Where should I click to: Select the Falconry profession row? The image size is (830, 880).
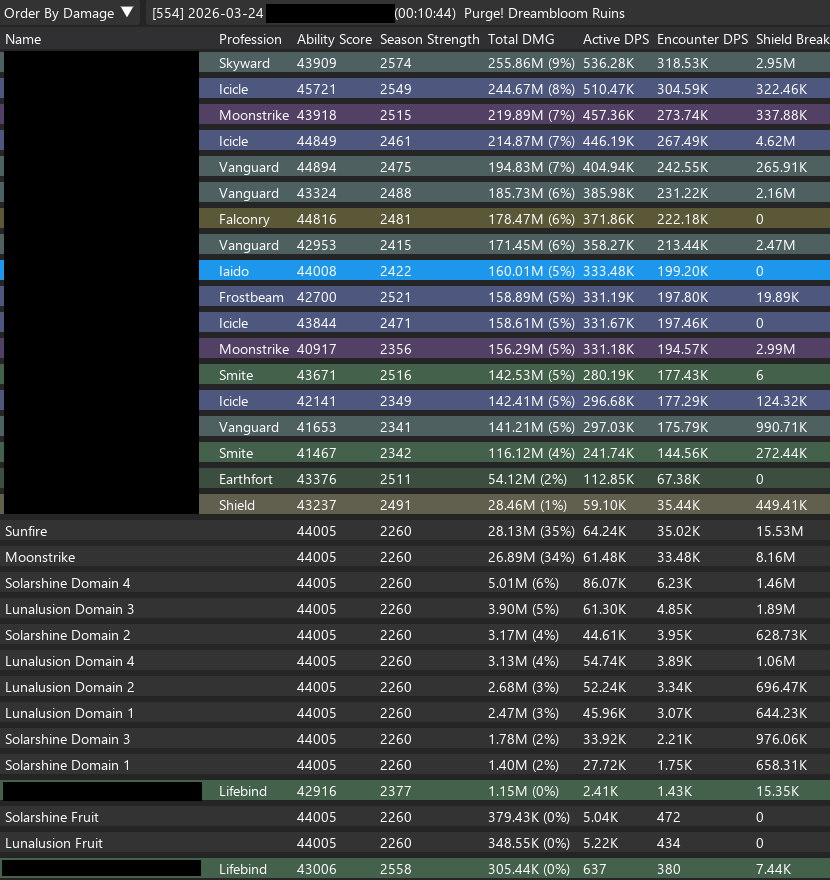[x=415, y=219]
